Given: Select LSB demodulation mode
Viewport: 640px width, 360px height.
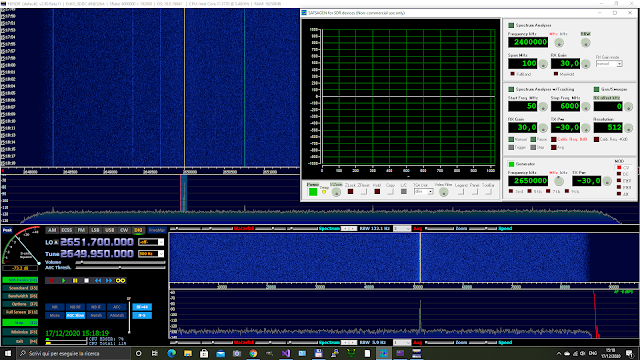Looking at the screenshot, I should (x=96, y=230).
